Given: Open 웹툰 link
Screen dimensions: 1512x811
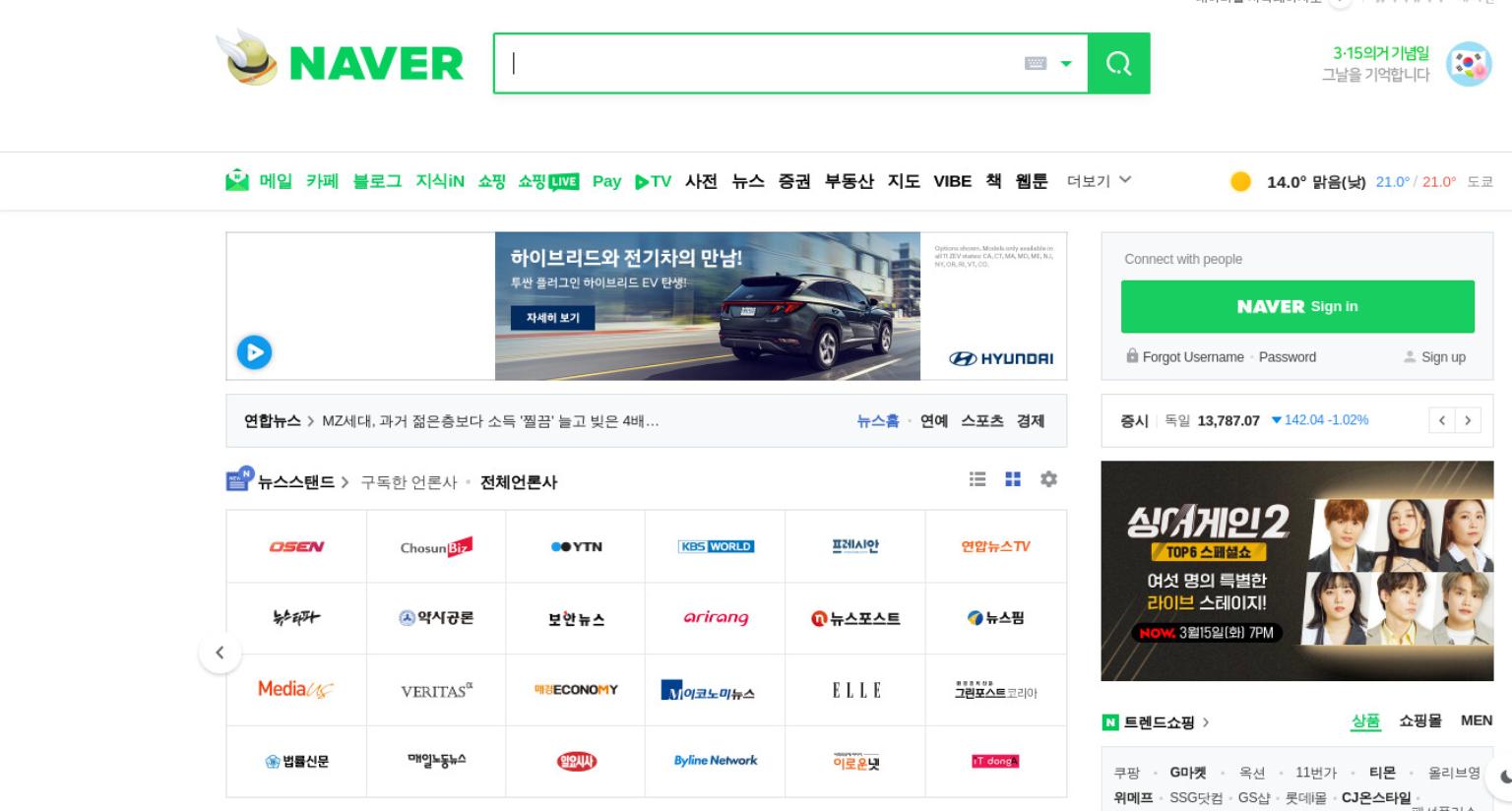Looking at the screenshot, I should point(1032,181).
